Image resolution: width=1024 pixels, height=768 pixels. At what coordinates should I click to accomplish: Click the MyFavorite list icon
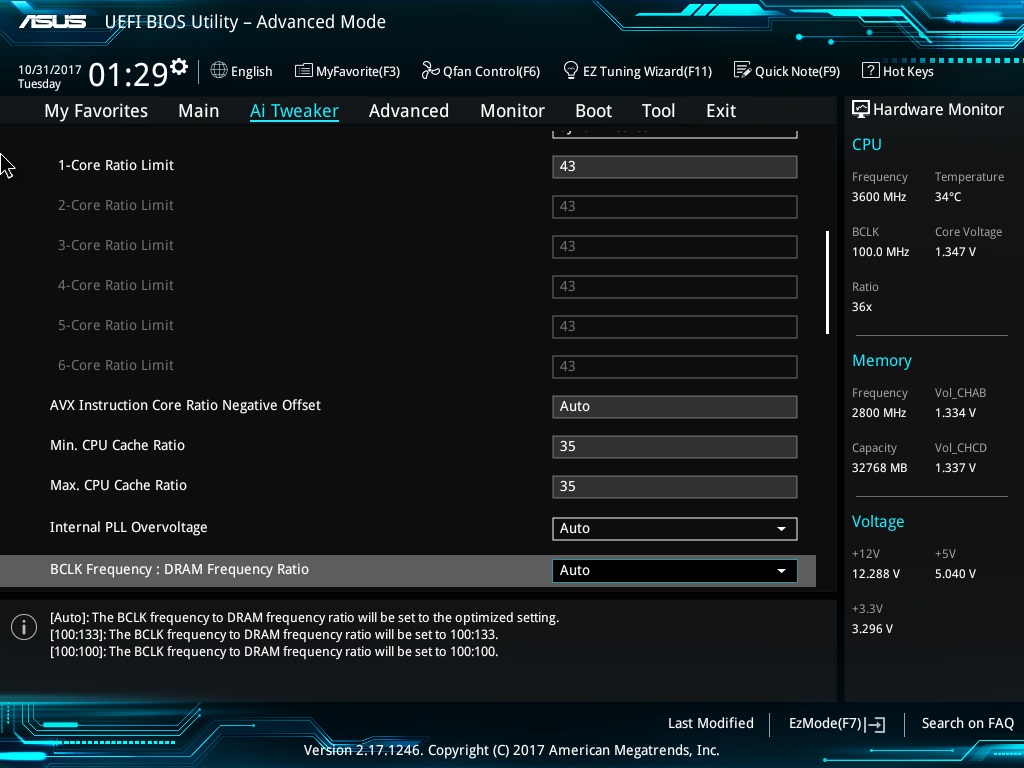(x=304, y=71)
